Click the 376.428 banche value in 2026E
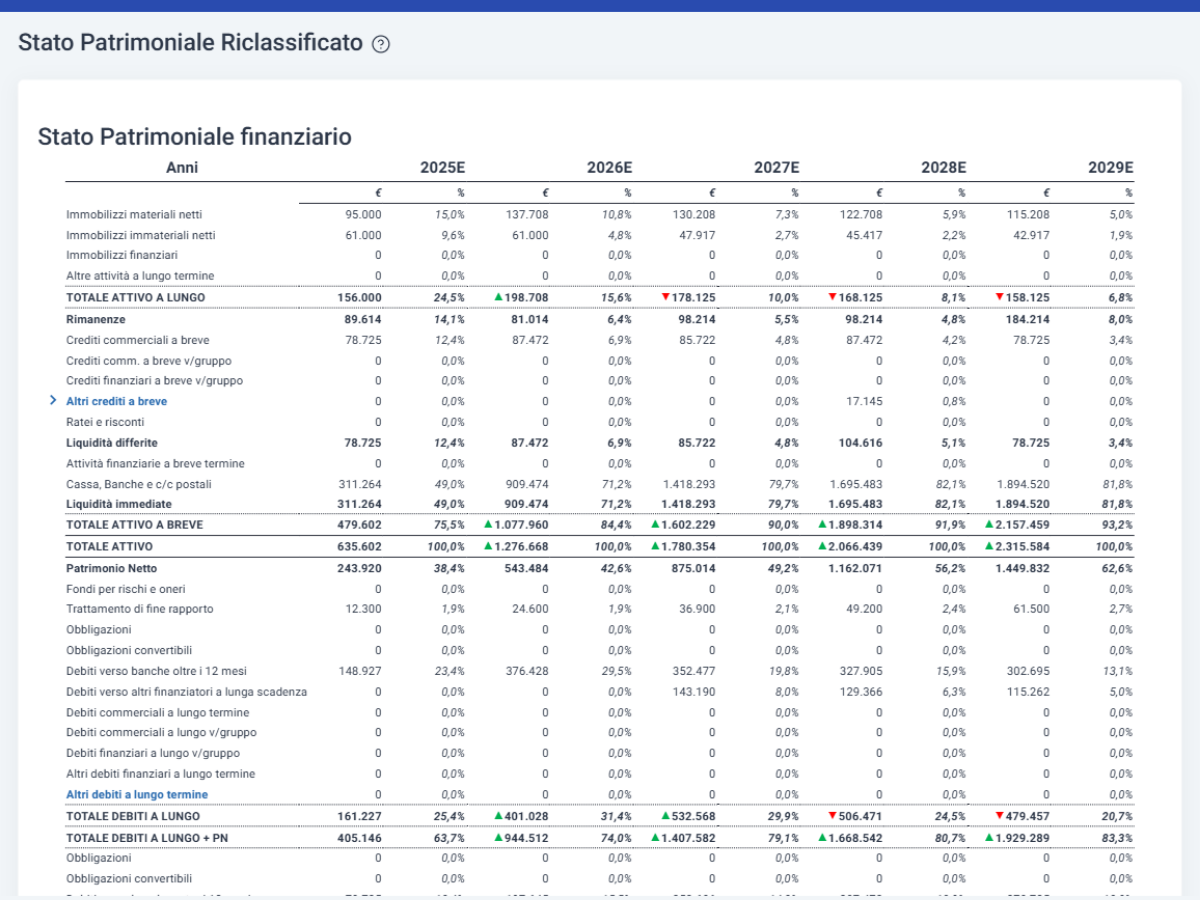 526,671
